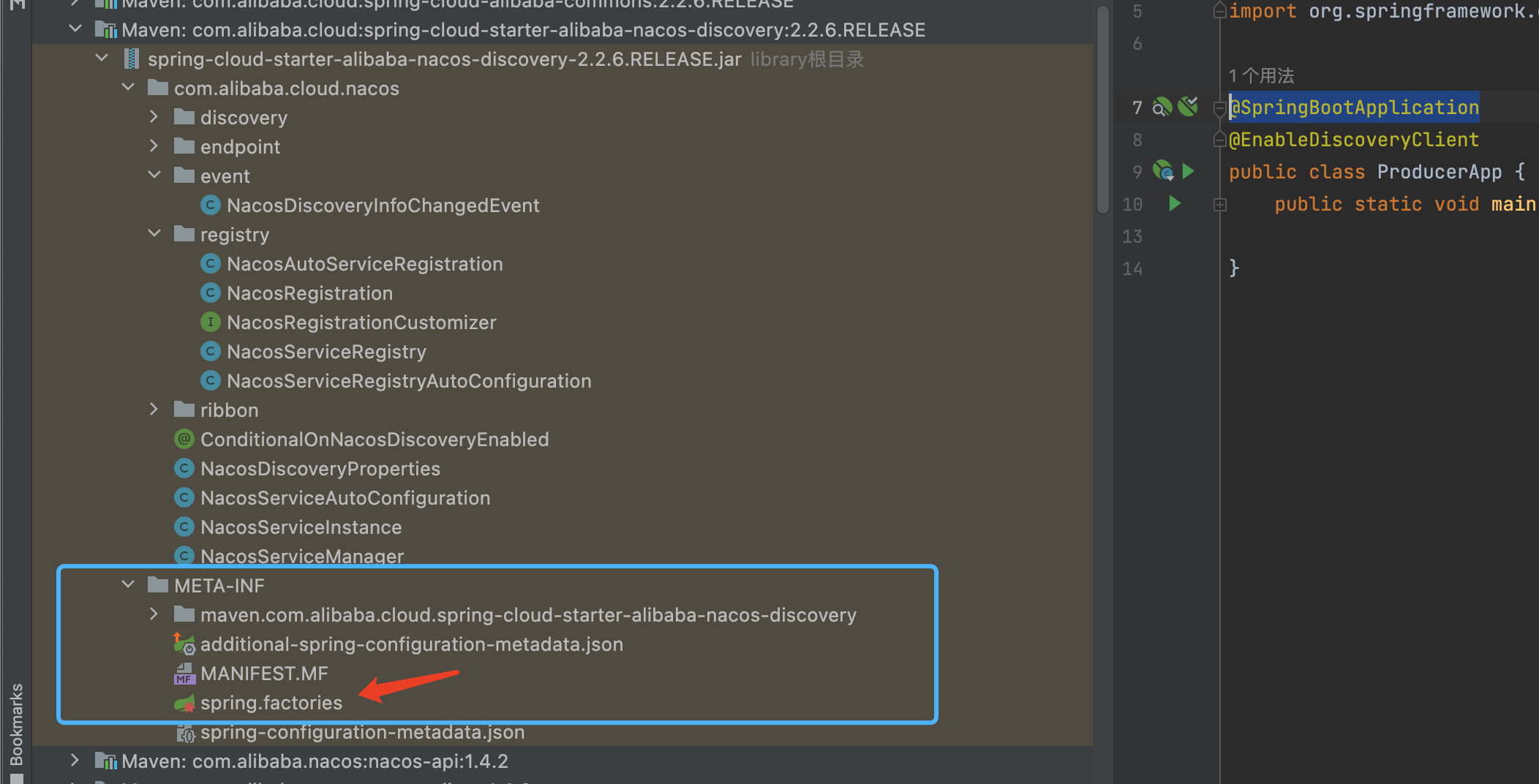Image resolution: width=1539 pixels, height=784 pixels.
Task: Toggle the fold marker on import line 5
Action: point(1219,11)
